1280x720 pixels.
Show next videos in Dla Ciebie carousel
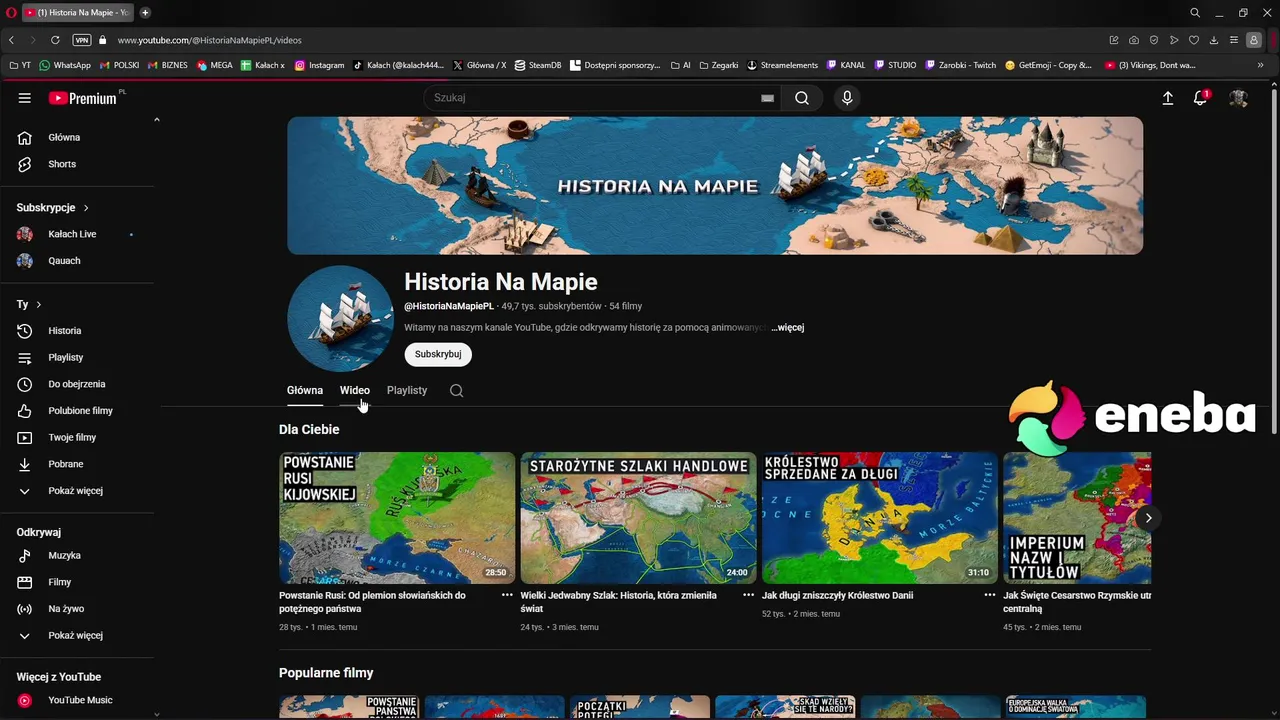[x=1148, y=518]
